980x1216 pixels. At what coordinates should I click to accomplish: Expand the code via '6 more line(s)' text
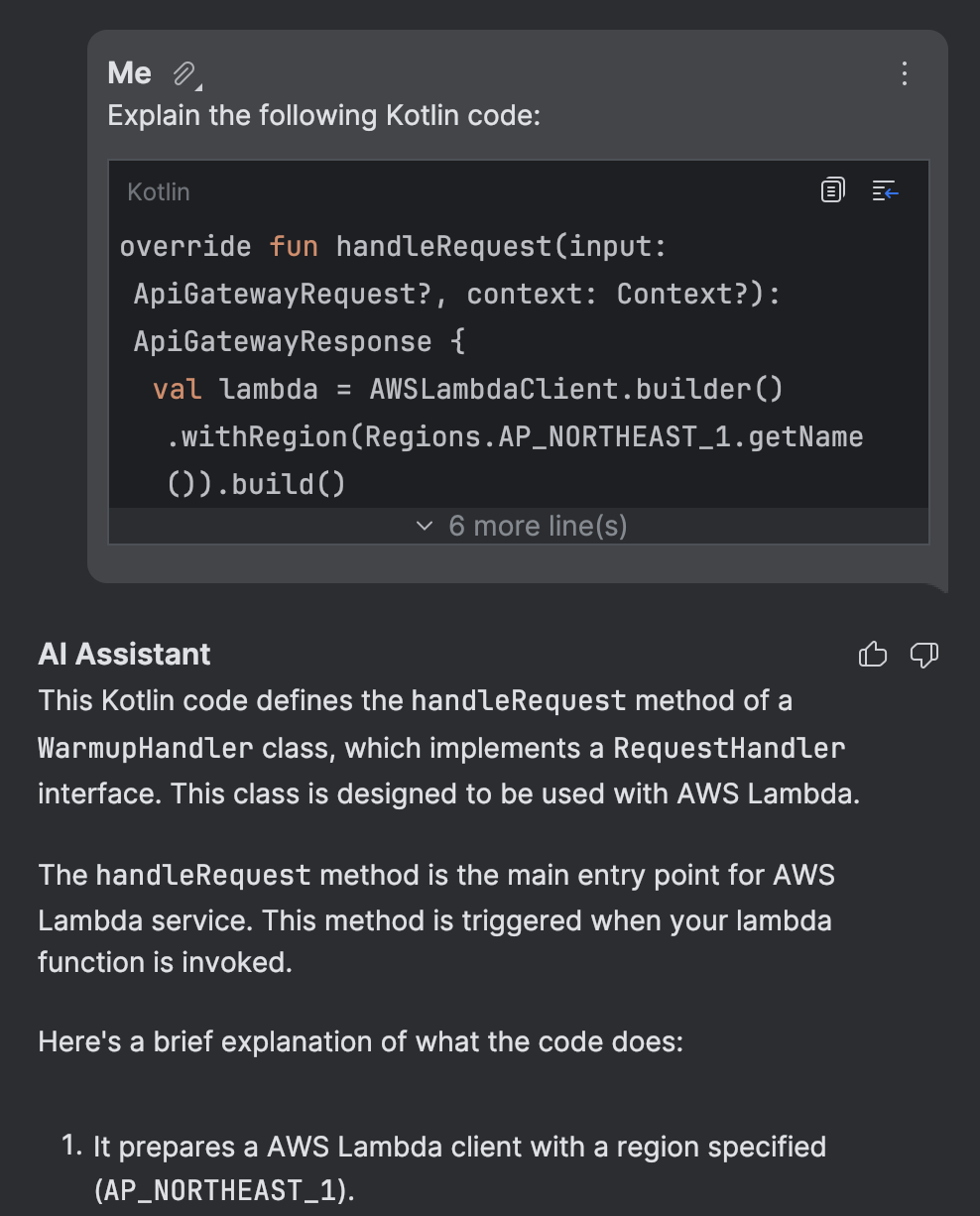[x=538, y=526]
